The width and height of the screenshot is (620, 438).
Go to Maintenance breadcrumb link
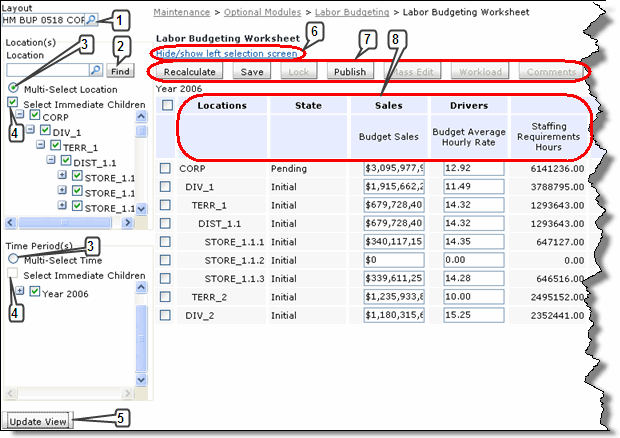pos(184,11)
